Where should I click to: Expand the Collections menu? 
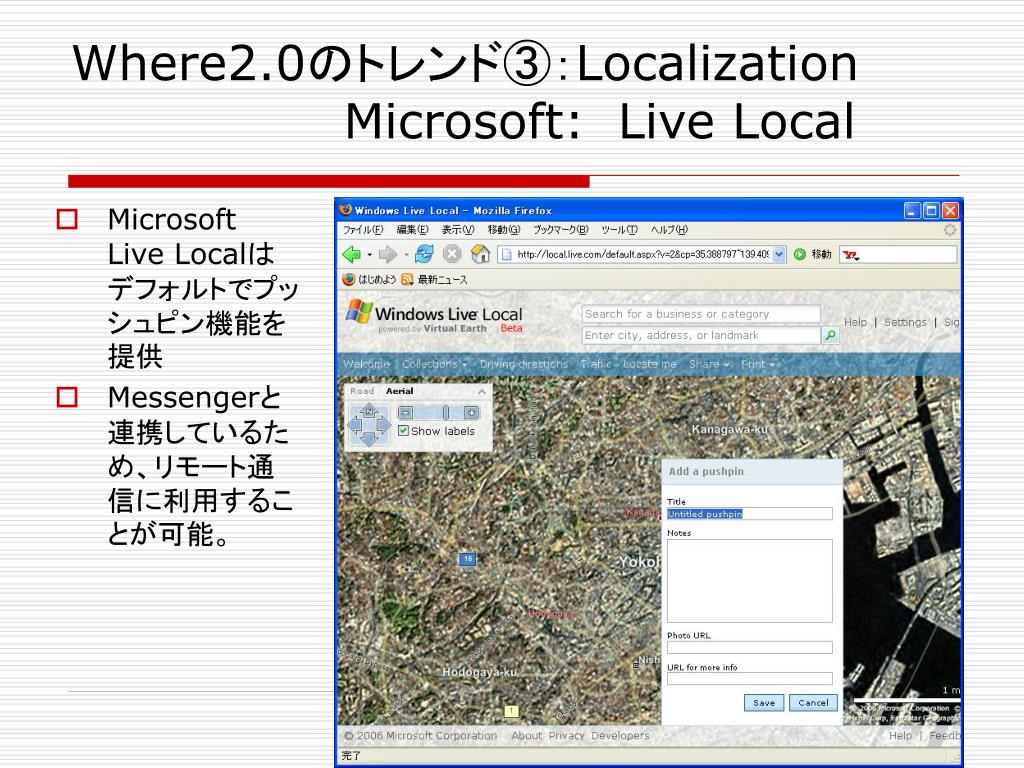434,364
